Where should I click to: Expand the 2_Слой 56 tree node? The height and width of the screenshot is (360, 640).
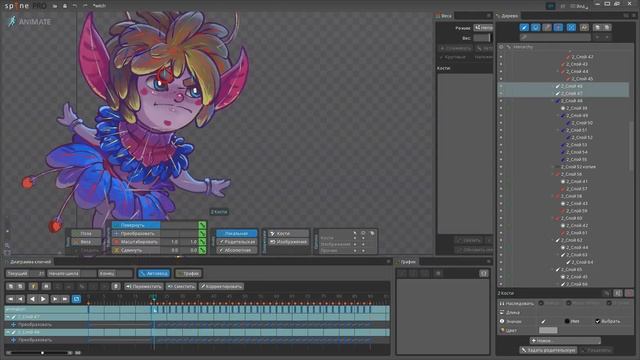coord(553,174)
